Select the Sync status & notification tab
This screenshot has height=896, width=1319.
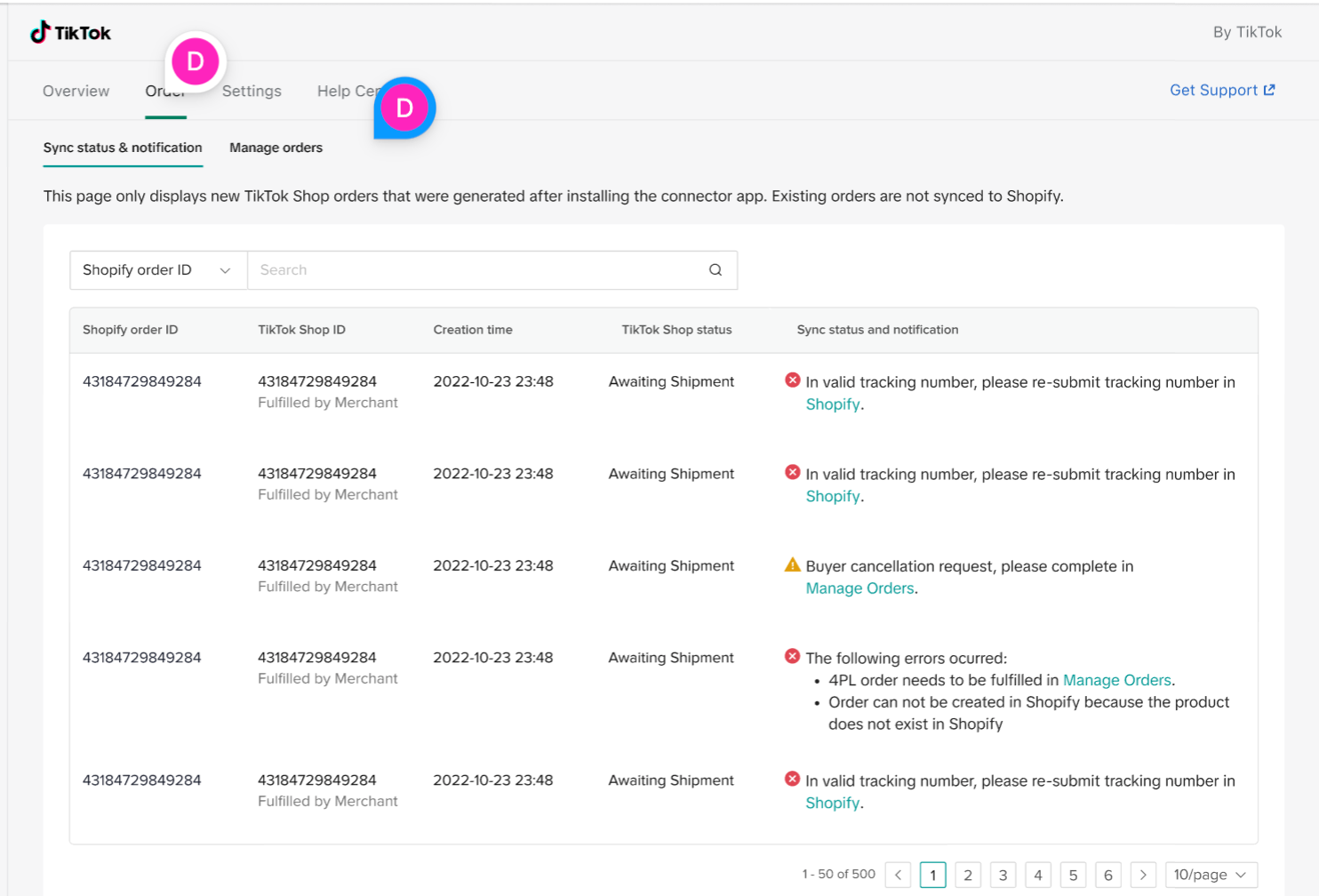coord(123,148)
